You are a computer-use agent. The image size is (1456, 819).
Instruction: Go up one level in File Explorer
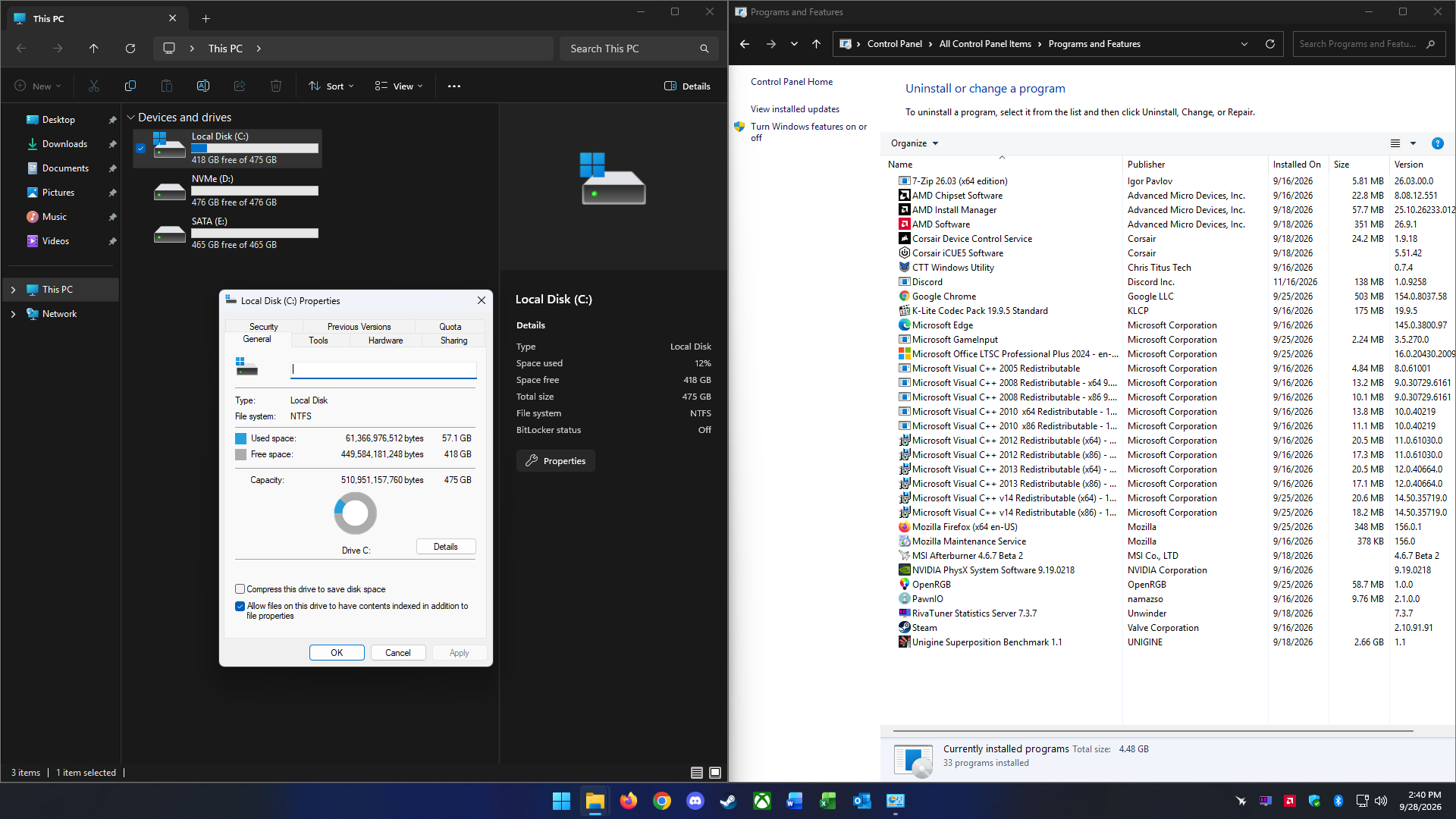tap(94, 49)
